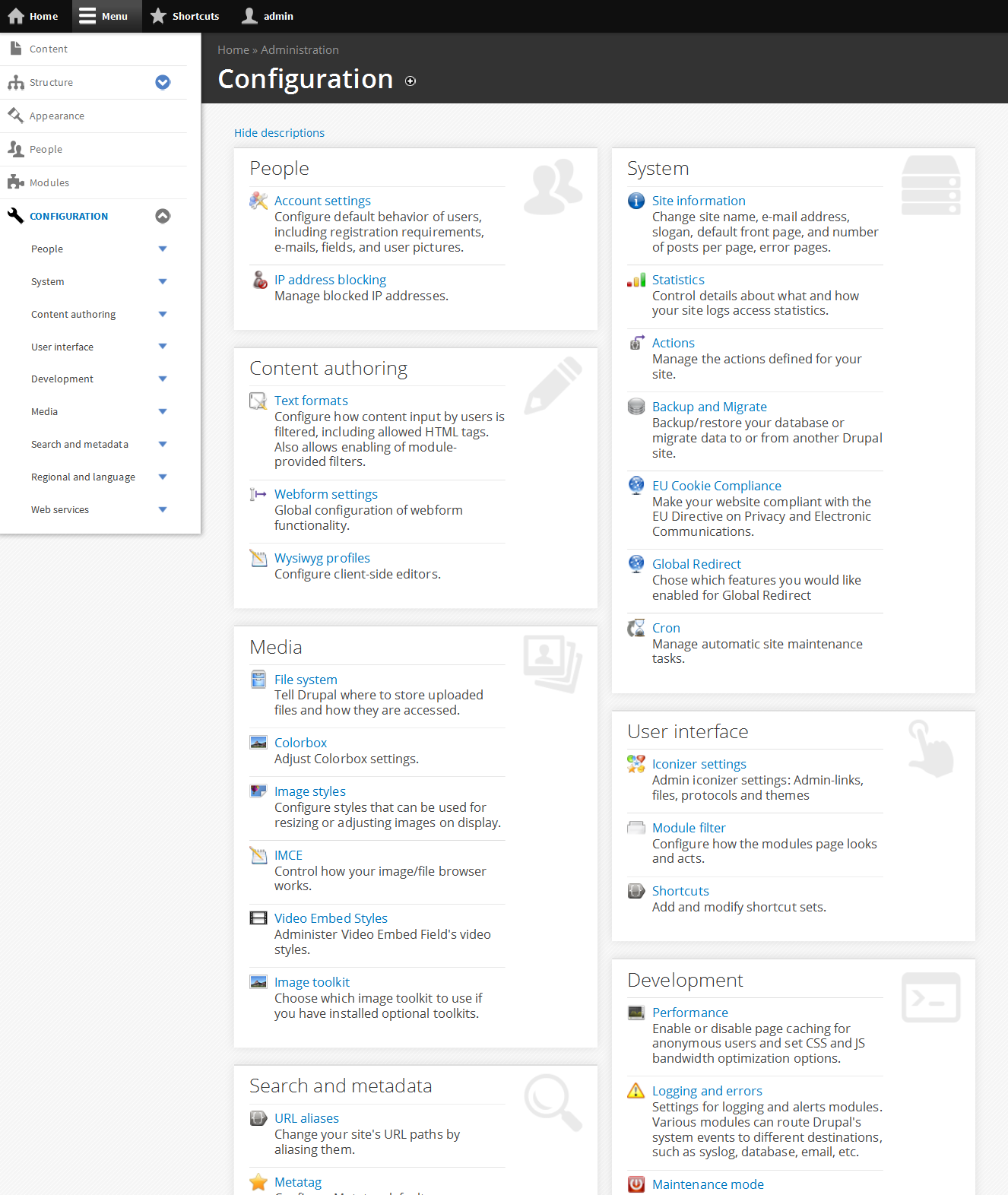This screenshot has width=1008, height=1195.
Task: Click the Image toolkit icon
Action: click(x=258, y=982)
